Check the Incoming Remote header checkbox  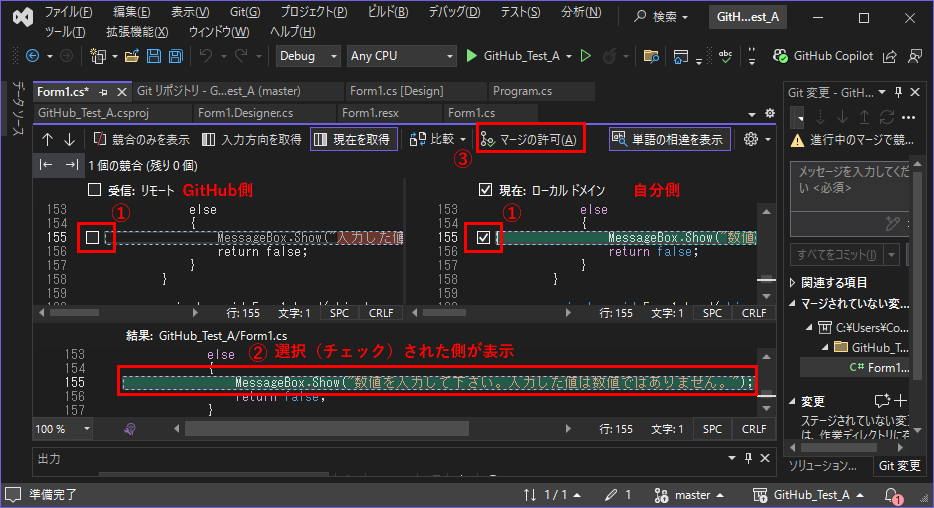(x=94, y=190)
